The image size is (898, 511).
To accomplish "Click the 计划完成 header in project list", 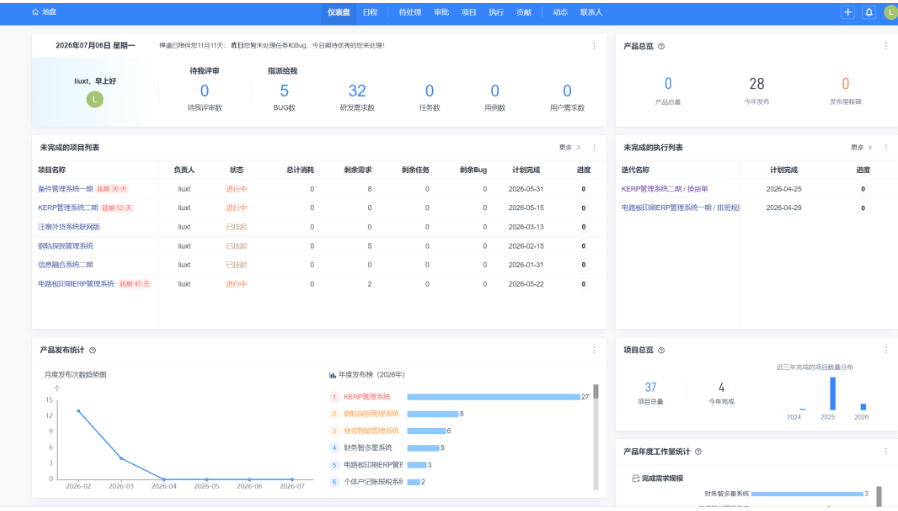I will tap(526, 170).
